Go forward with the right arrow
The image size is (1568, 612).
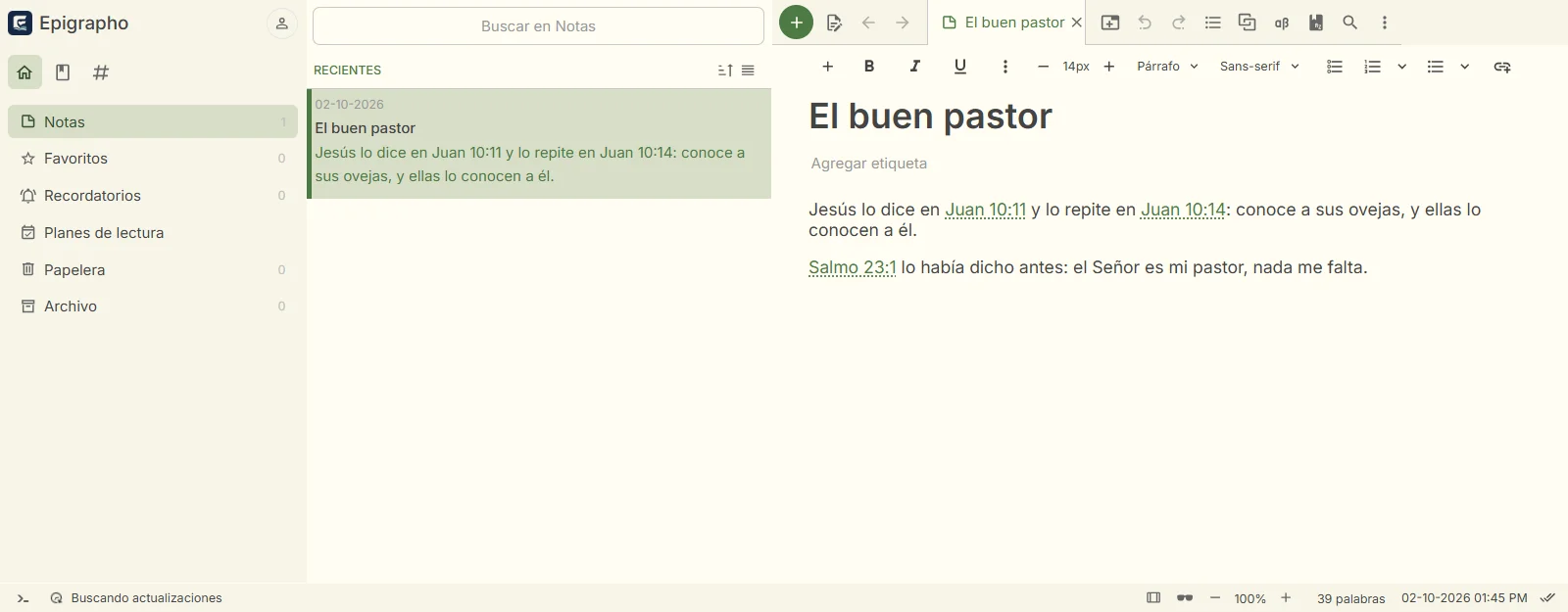tap(903, 23)
